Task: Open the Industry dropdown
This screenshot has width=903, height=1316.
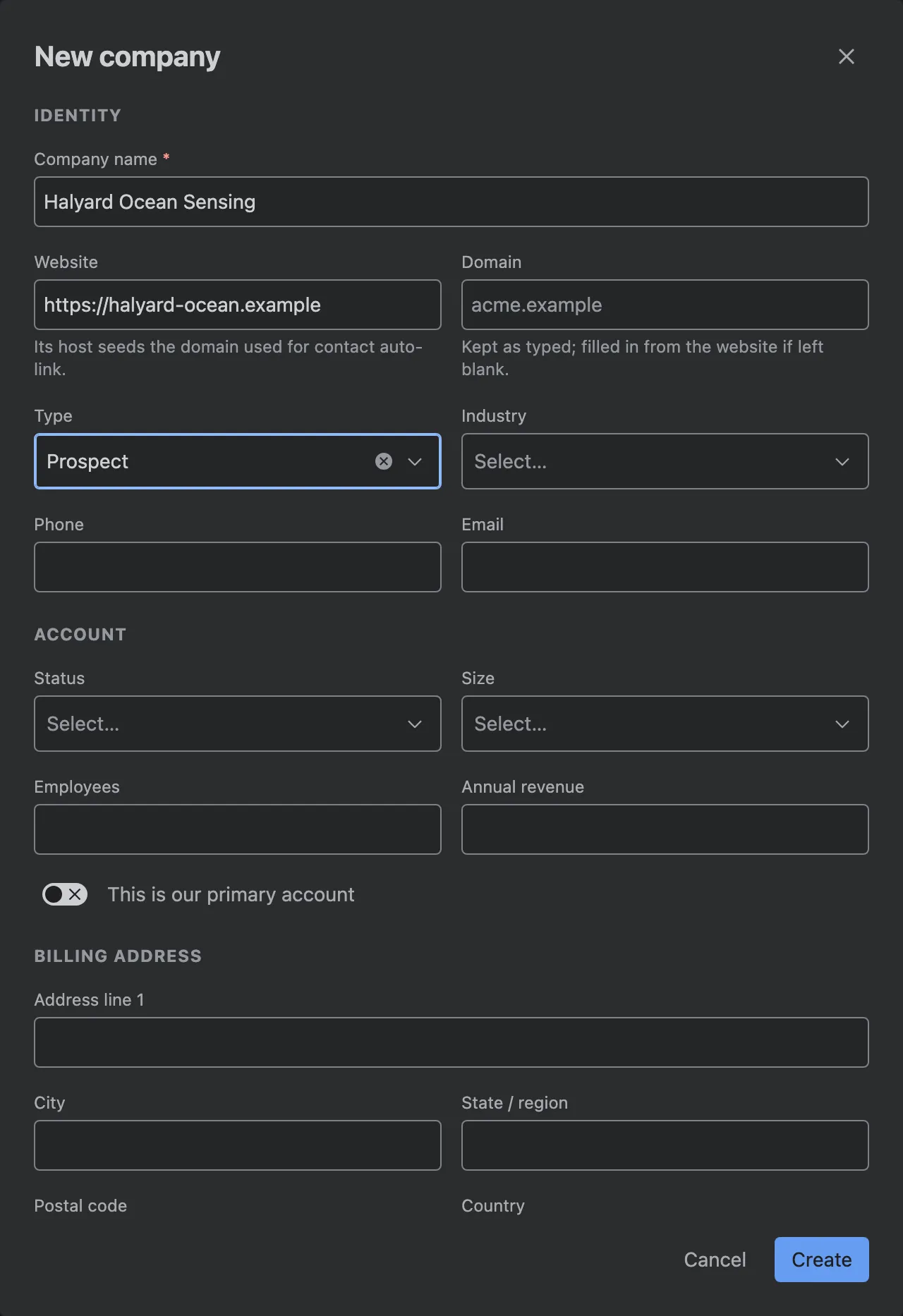Action: (x=665, y=461)
